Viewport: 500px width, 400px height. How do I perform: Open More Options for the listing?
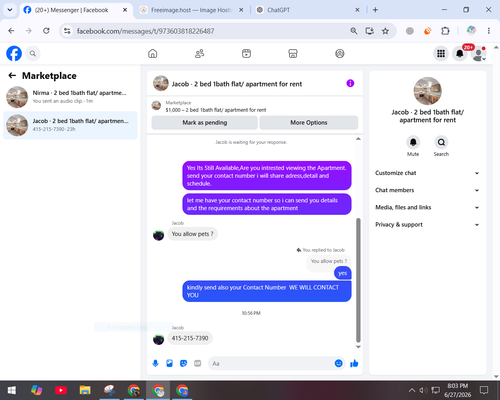(309, 123)
